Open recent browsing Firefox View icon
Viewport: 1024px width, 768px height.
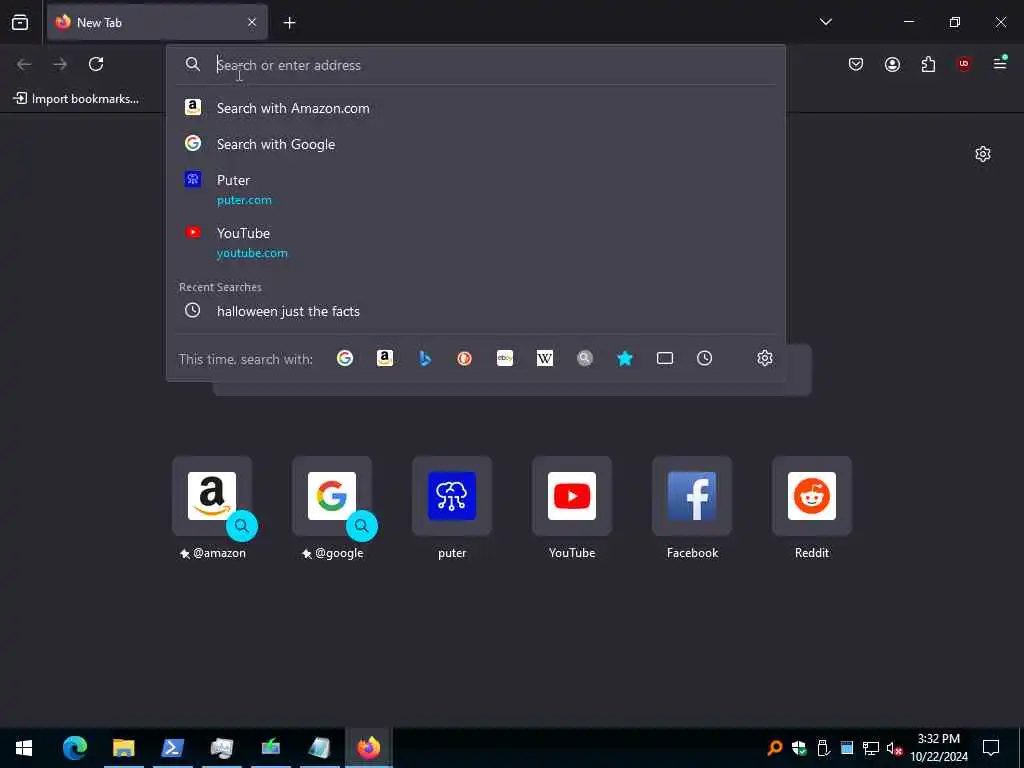20,22
